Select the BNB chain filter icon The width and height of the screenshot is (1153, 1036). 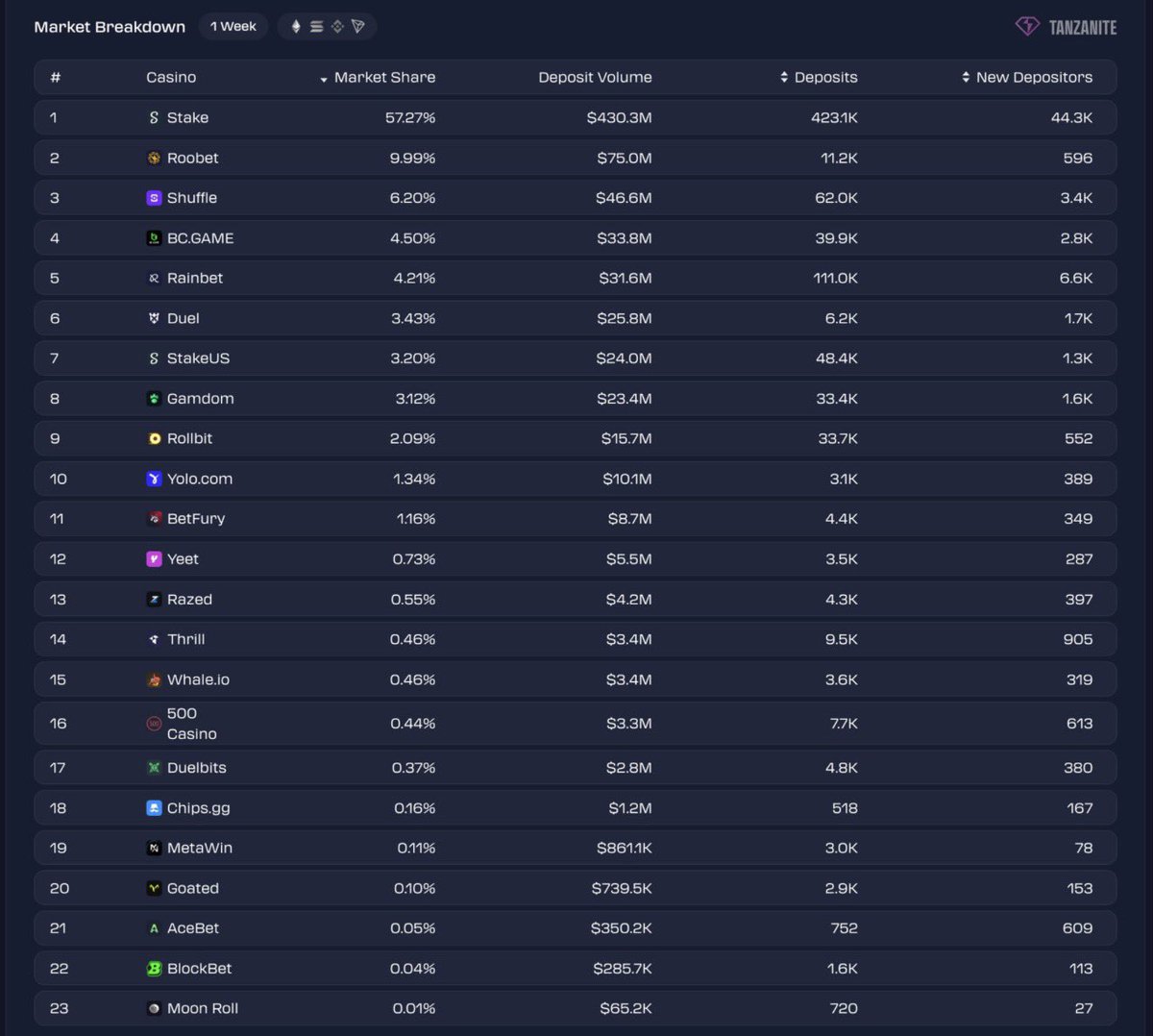coord(337,27)
